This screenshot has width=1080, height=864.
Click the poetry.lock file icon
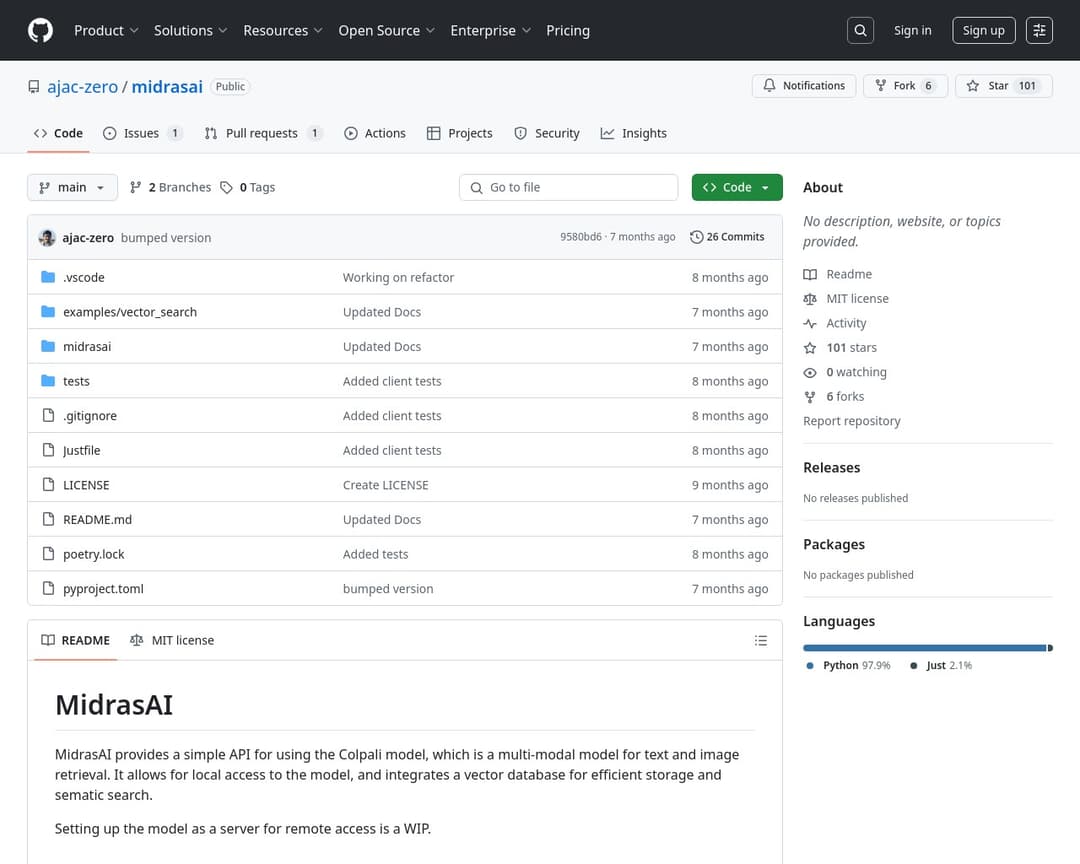click(48, 553)
